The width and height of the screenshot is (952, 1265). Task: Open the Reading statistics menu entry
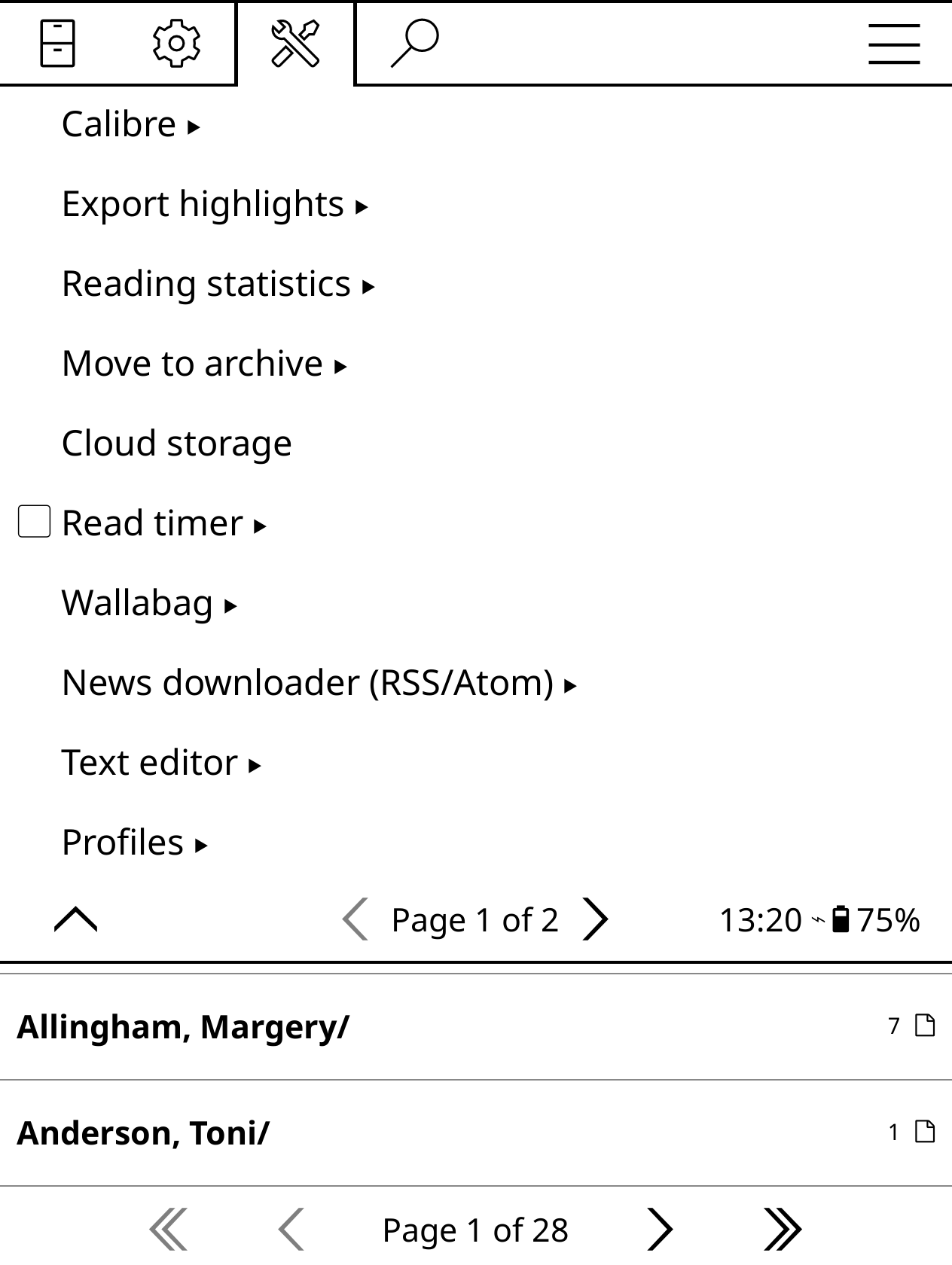pos(218,284)
